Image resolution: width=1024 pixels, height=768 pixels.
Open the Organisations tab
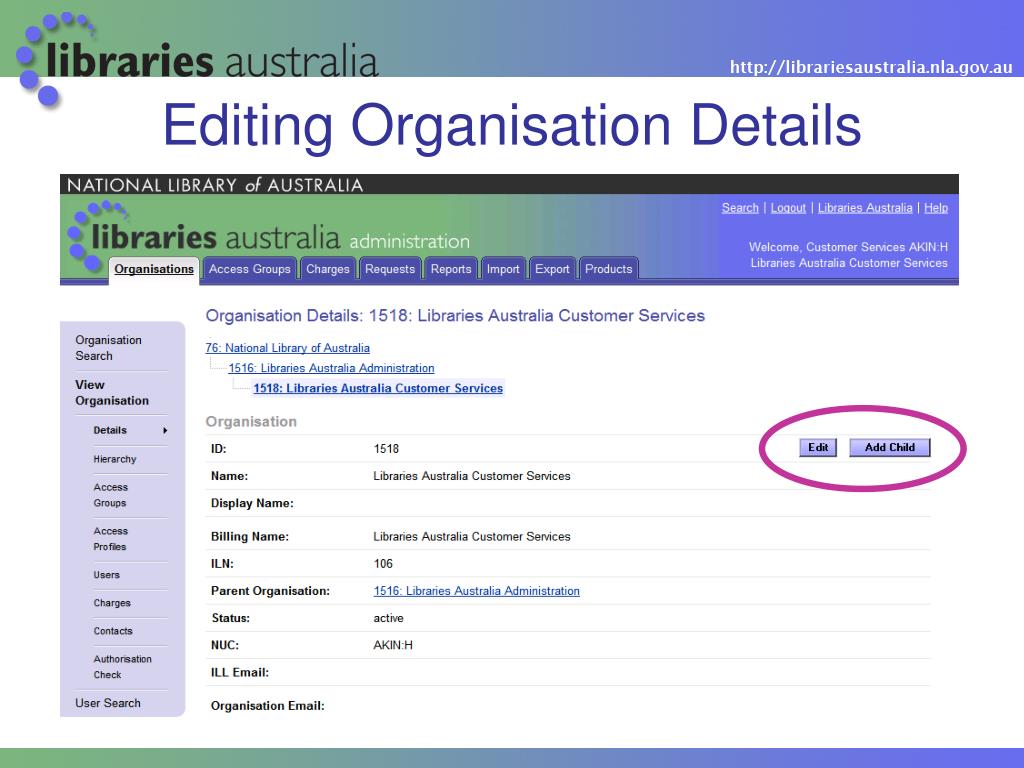[153, 269]
